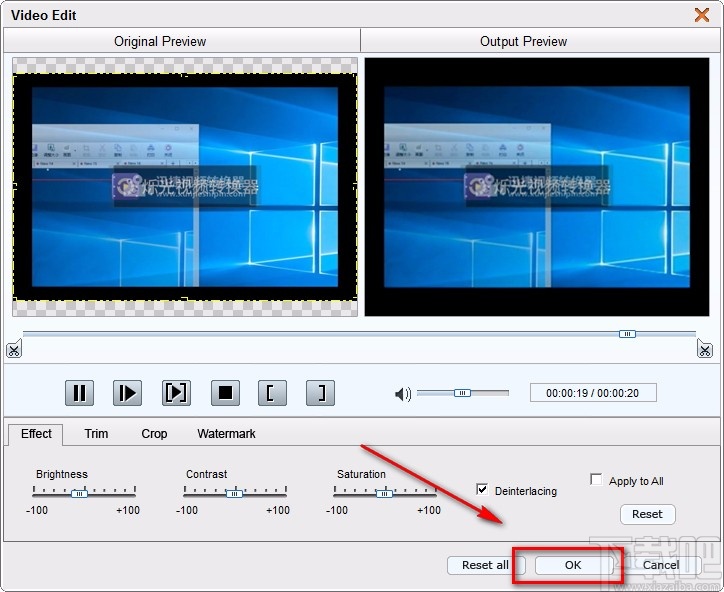Click the play button icon
724x592 pixels.
click(x=127, y=393)
